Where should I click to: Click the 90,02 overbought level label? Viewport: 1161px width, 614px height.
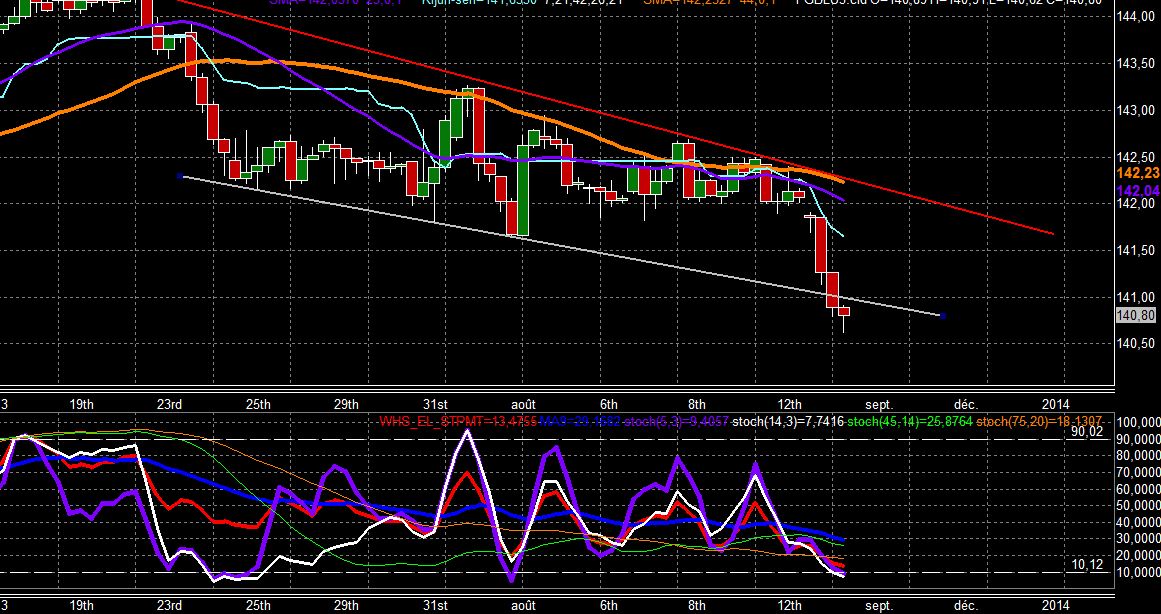coord(1088,431)
